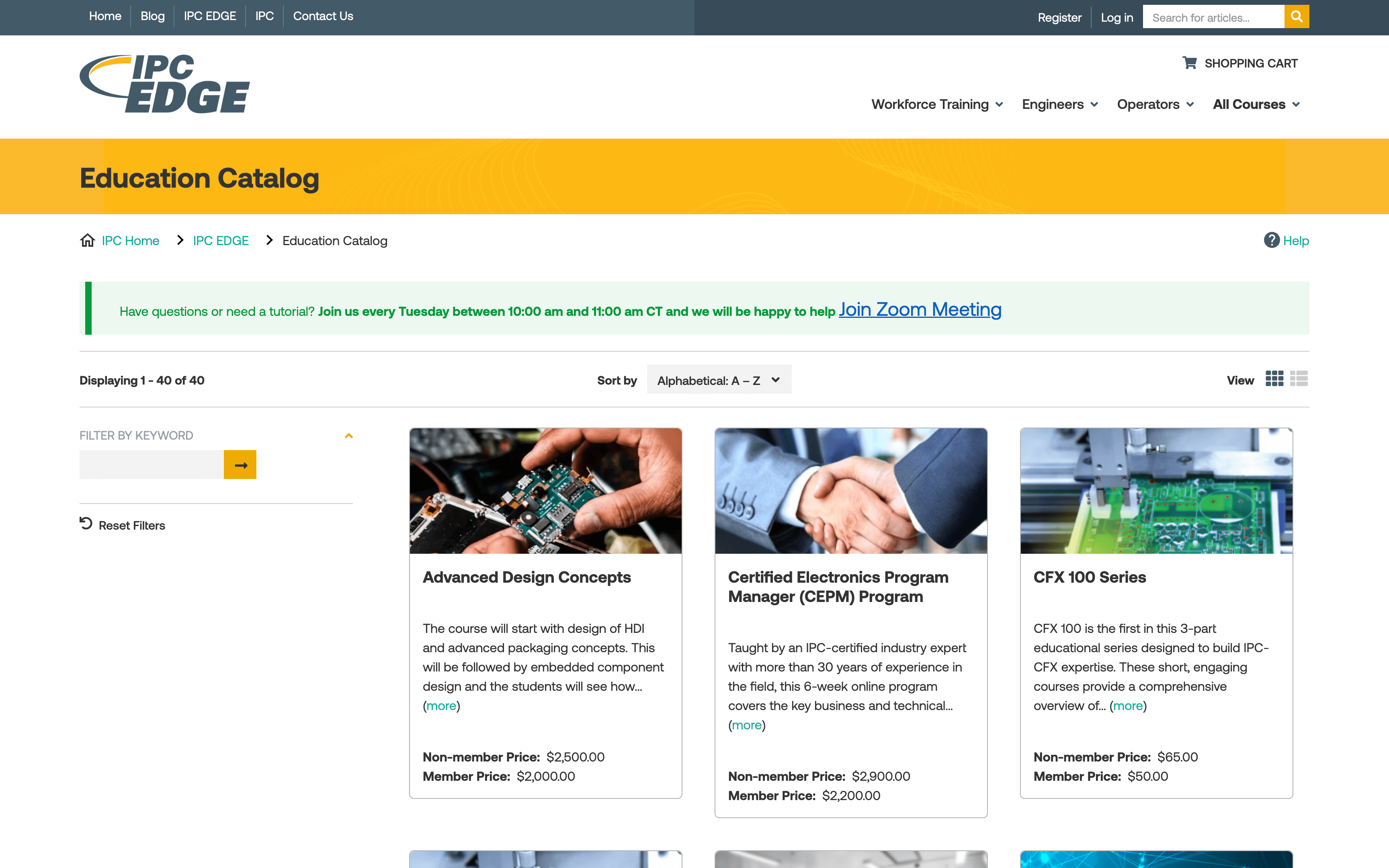Click the filter keyword input field

click(152, 465)
